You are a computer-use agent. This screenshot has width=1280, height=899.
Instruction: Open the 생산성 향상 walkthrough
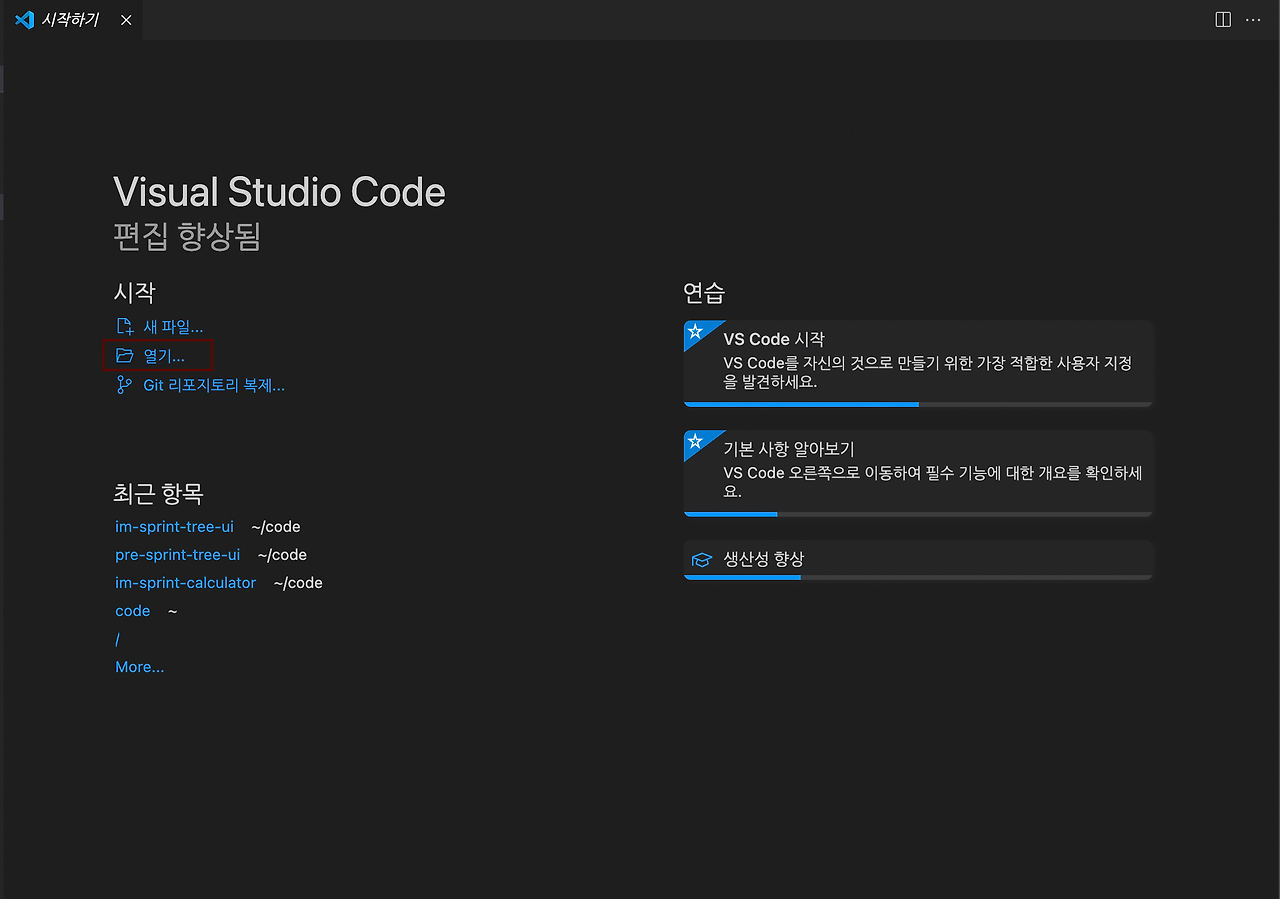pyautogui.click(x=918, y=560)
